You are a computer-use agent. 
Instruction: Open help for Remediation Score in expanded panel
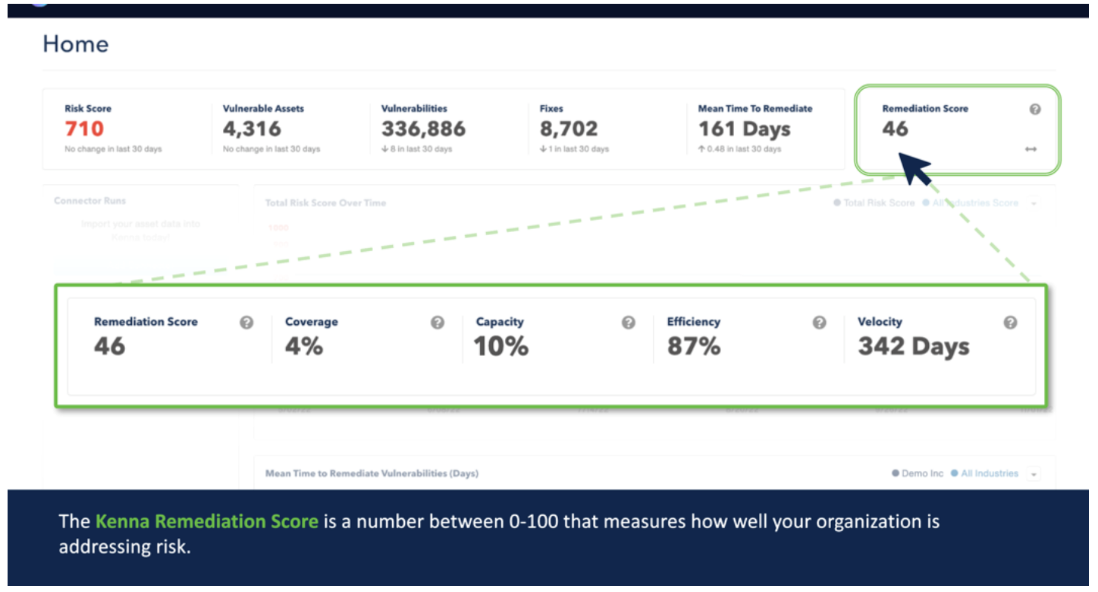pos(247,322)
